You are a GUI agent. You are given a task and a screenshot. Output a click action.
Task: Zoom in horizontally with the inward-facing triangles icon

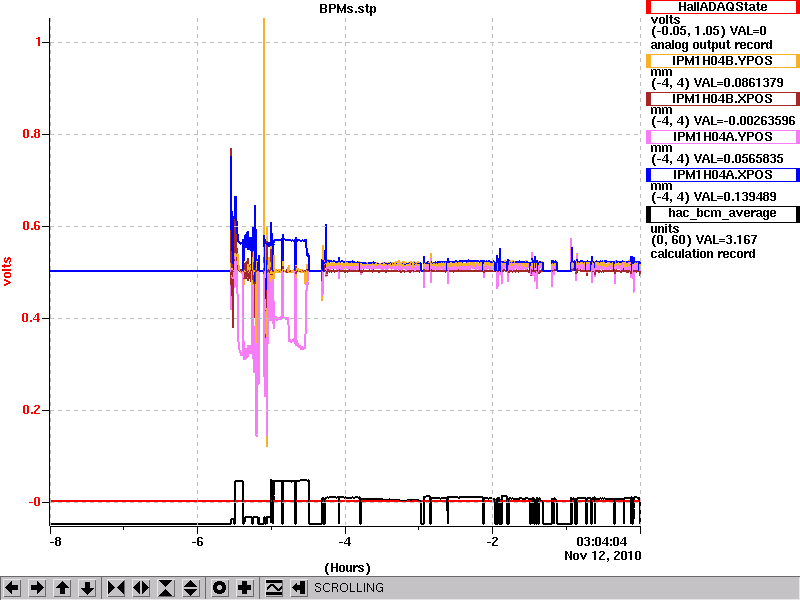[x=116, y=588]
